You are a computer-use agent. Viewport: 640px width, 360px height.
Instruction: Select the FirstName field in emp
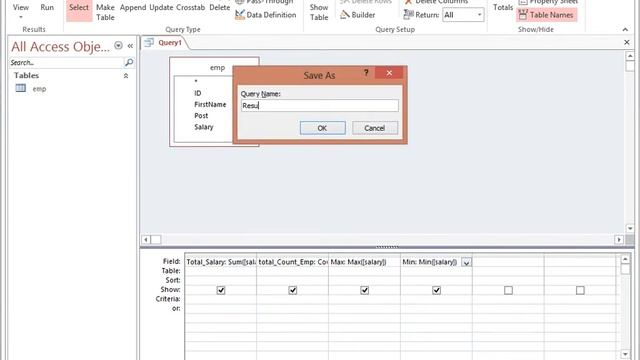(210, 104)
